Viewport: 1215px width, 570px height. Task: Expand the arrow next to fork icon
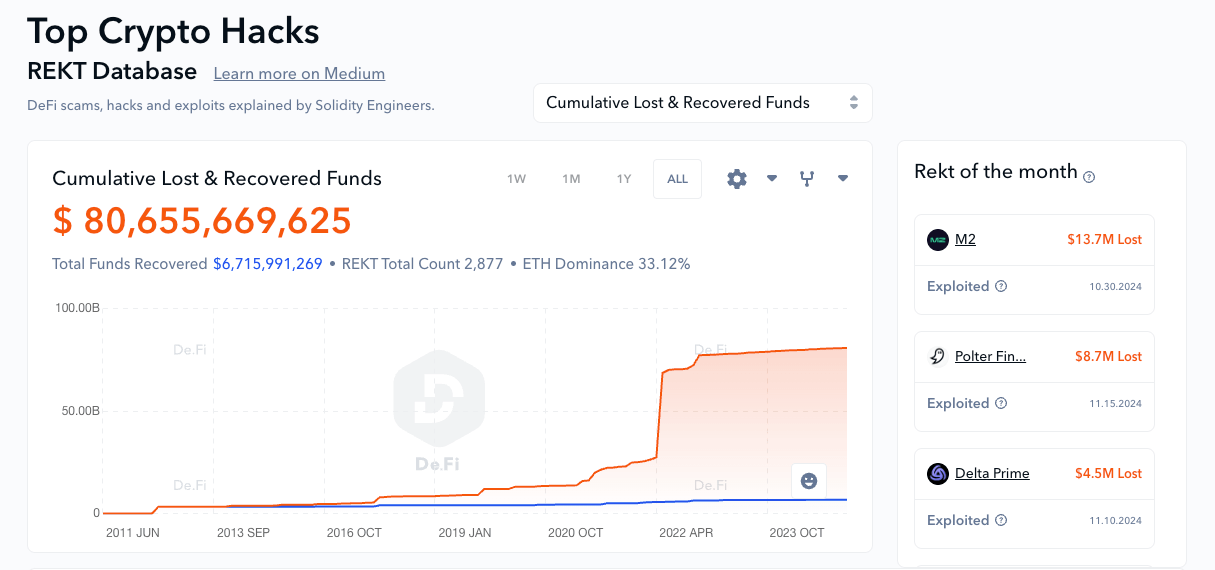843,179
